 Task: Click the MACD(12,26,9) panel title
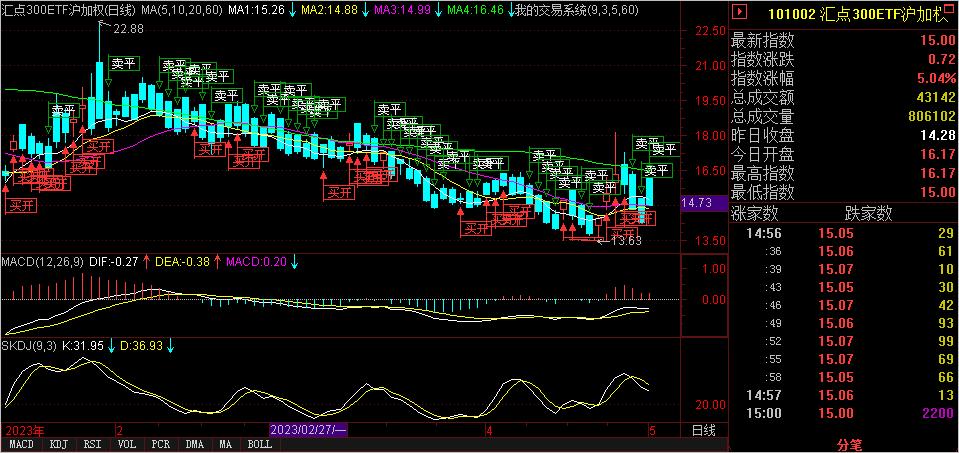tap(42, 262)
